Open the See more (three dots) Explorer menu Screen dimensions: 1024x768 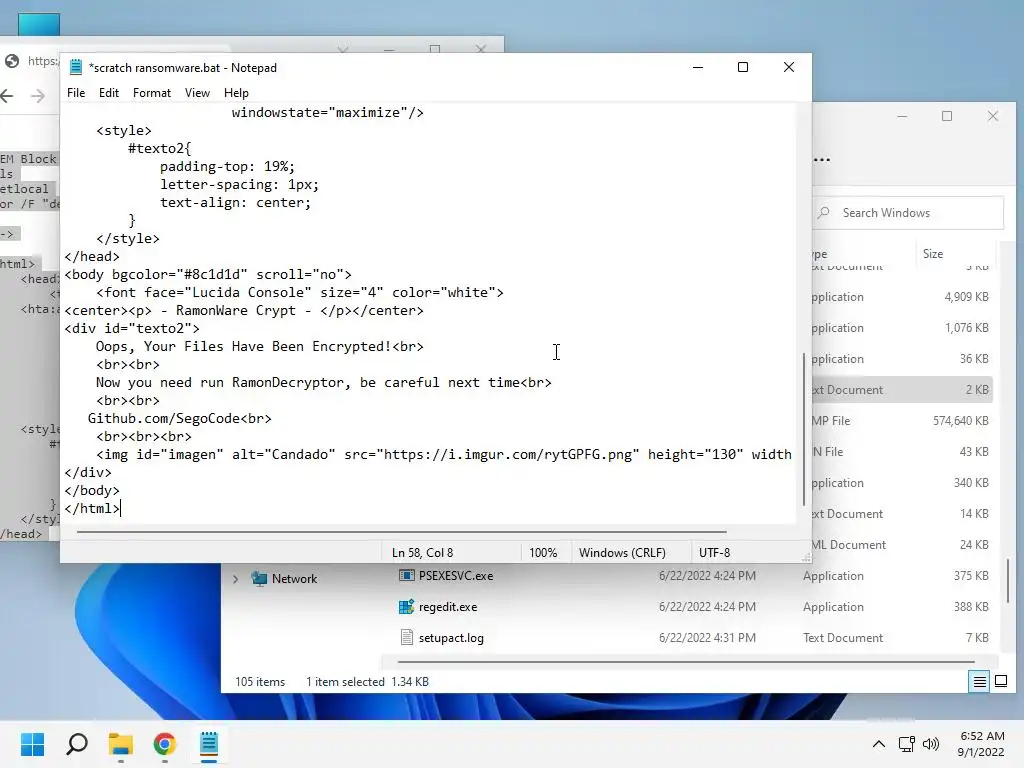click(822, 159)
